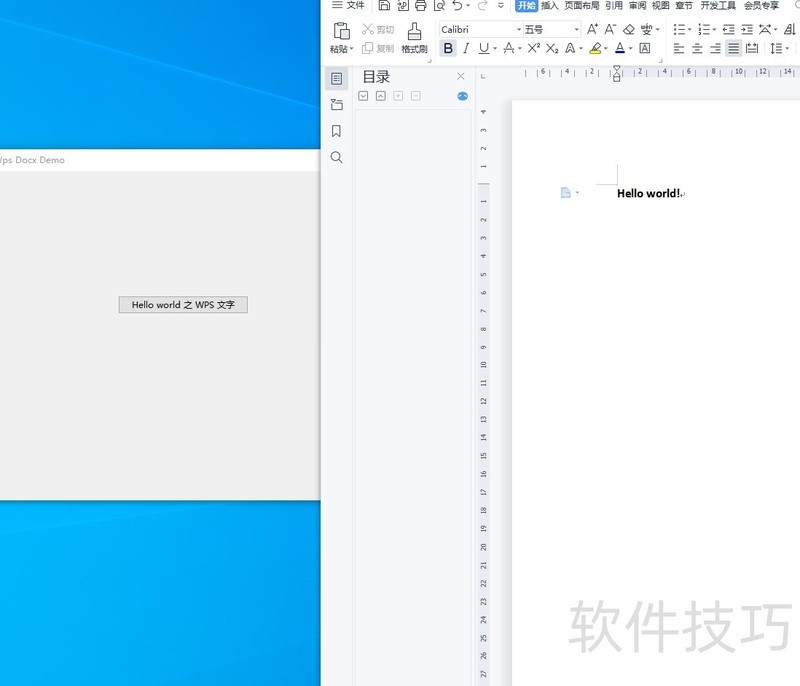Click the Chinese layout icon
Screen dimensions: 800x686
point(765,29)
